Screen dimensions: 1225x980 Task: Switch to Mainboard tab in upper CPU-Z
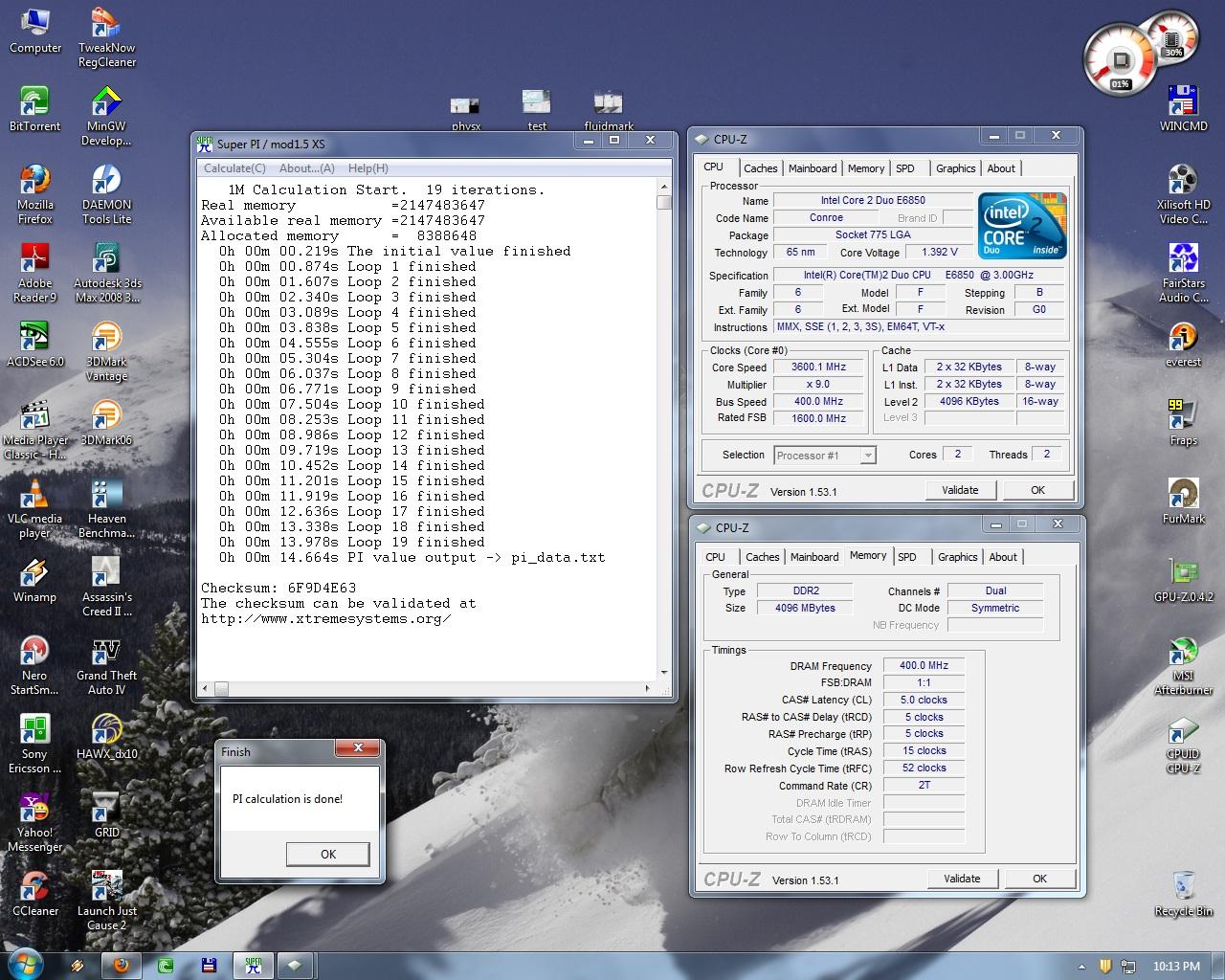pos(813,168)
